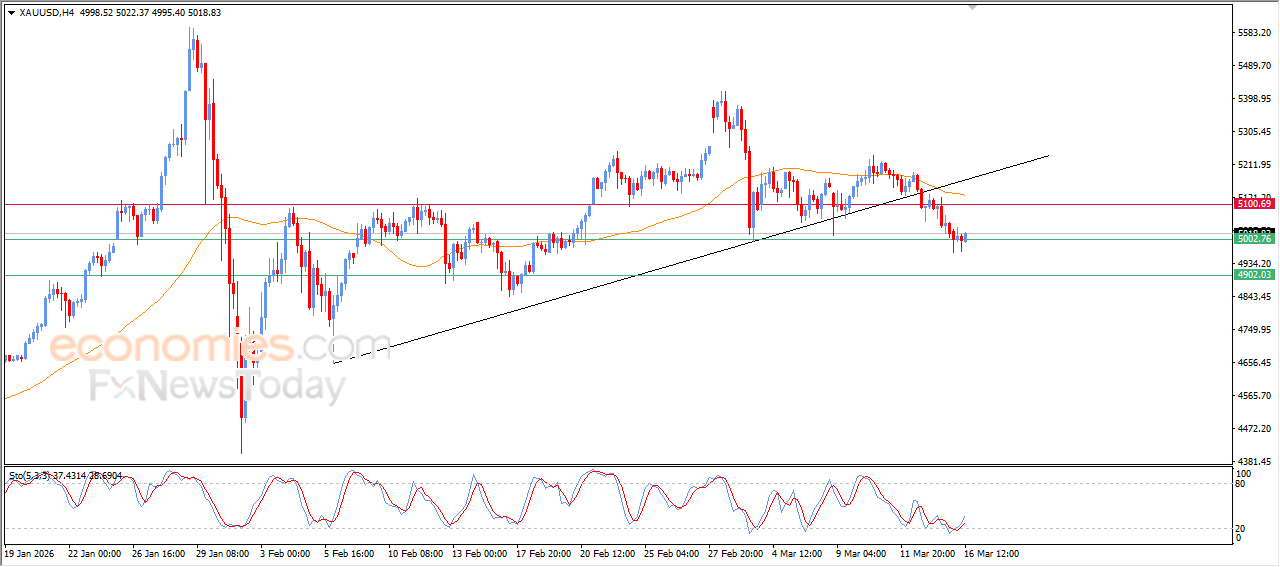Click the XAUUSD,H4 chart title
The width and height of the screenshot is (1280, 567).
coord(46,13)
